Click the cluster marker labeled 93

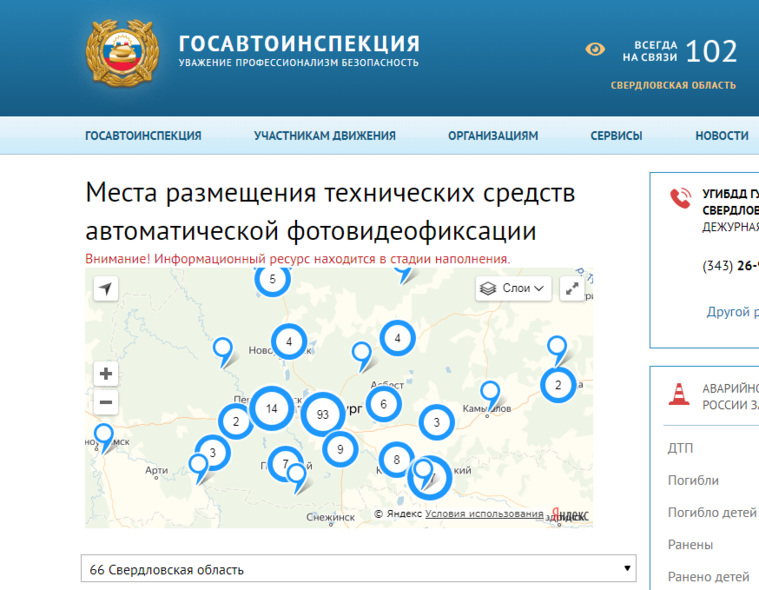pyautogui.click(x=323, y=414)
